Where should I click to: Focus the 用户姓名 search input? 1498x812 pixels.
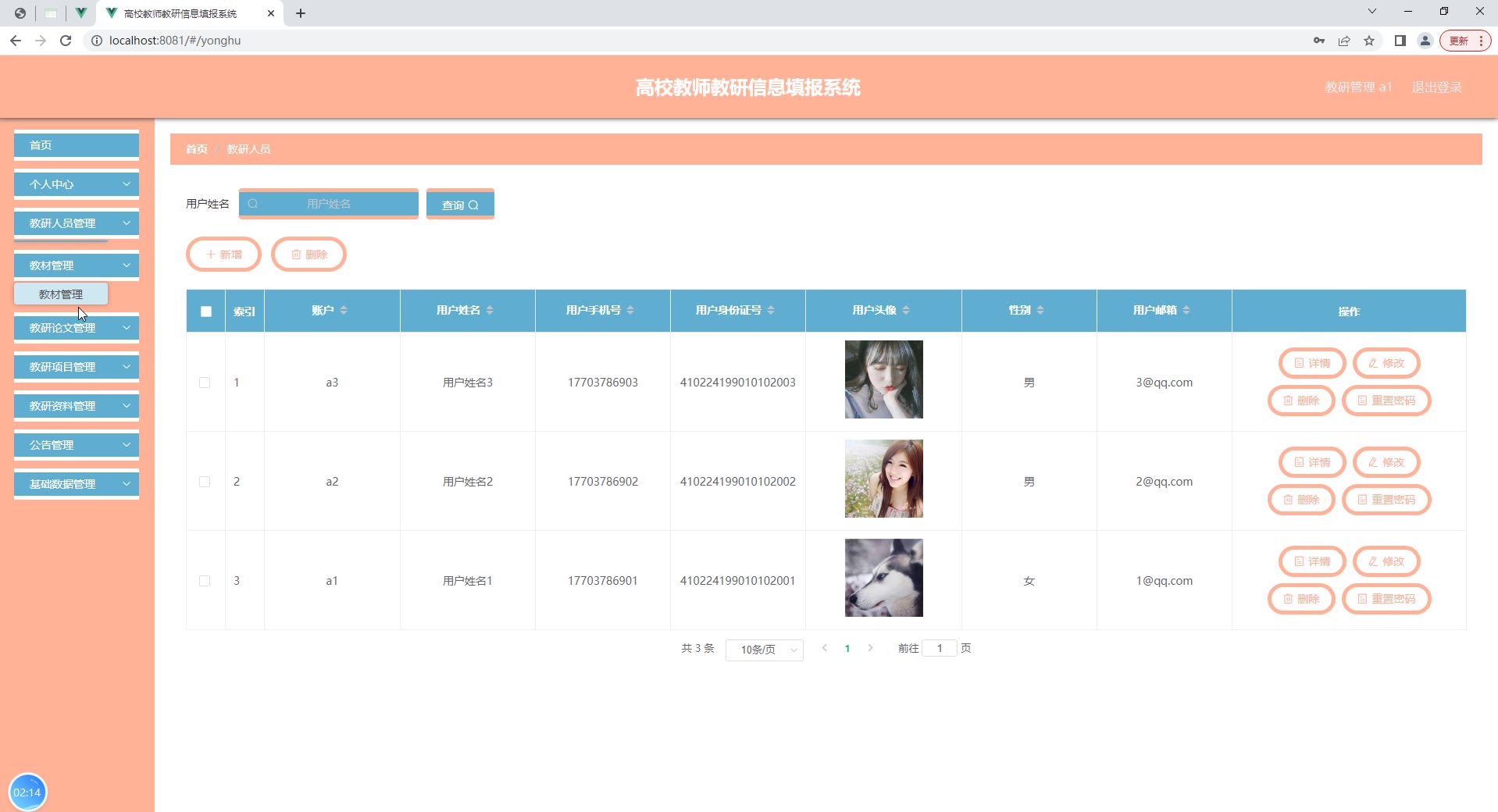(x=329, y=204)
